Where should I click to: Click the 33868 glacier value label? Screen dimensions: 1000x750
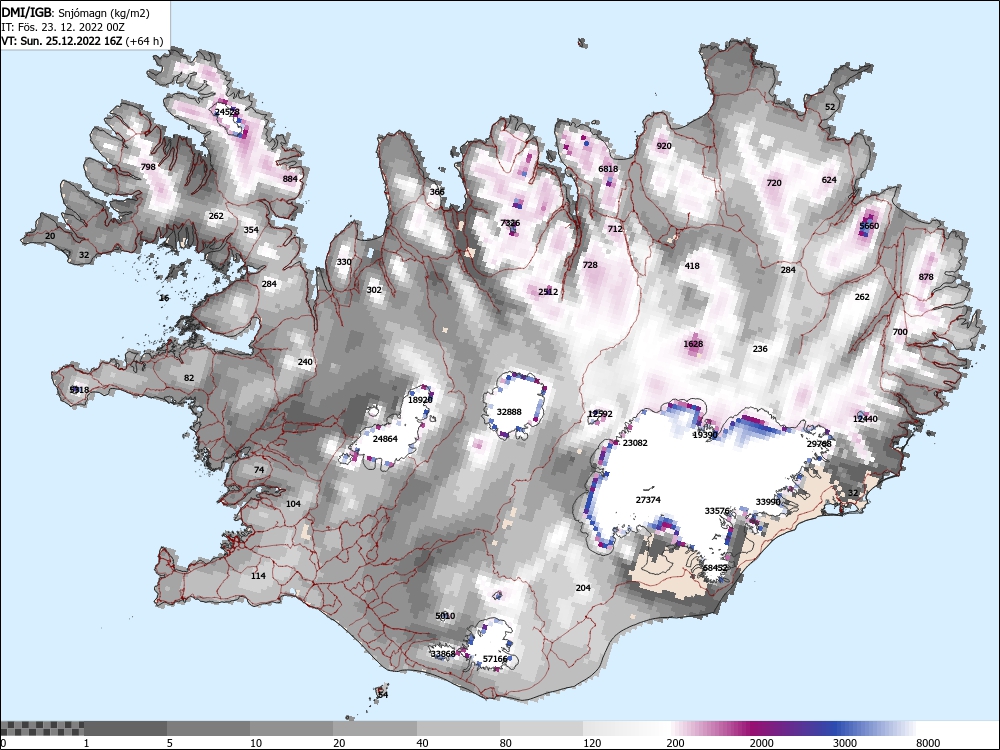[x=443, y=654]
